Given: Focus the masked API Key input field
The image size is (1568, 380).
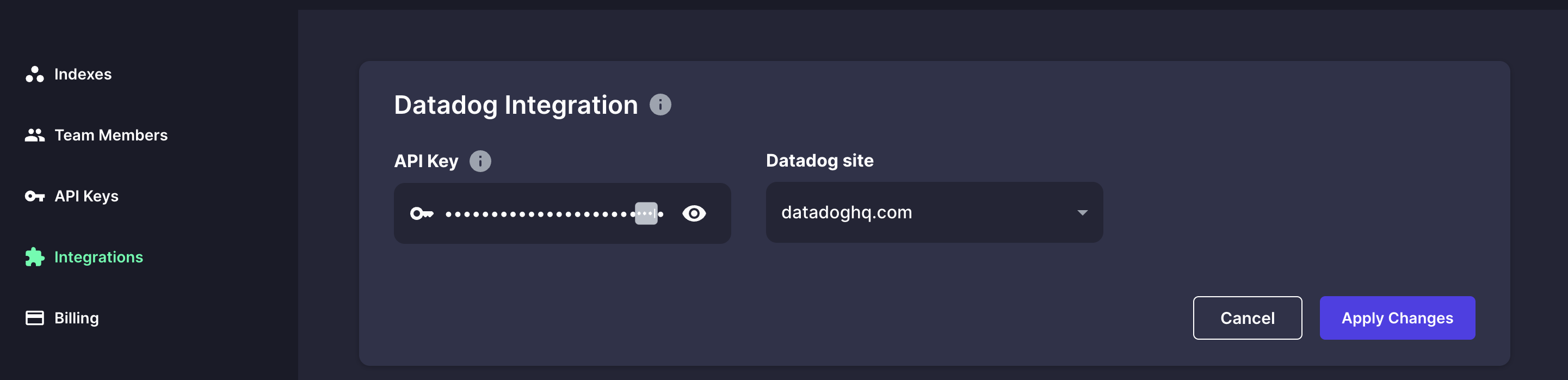Looking at the screenshot, I should click(539, 214).
